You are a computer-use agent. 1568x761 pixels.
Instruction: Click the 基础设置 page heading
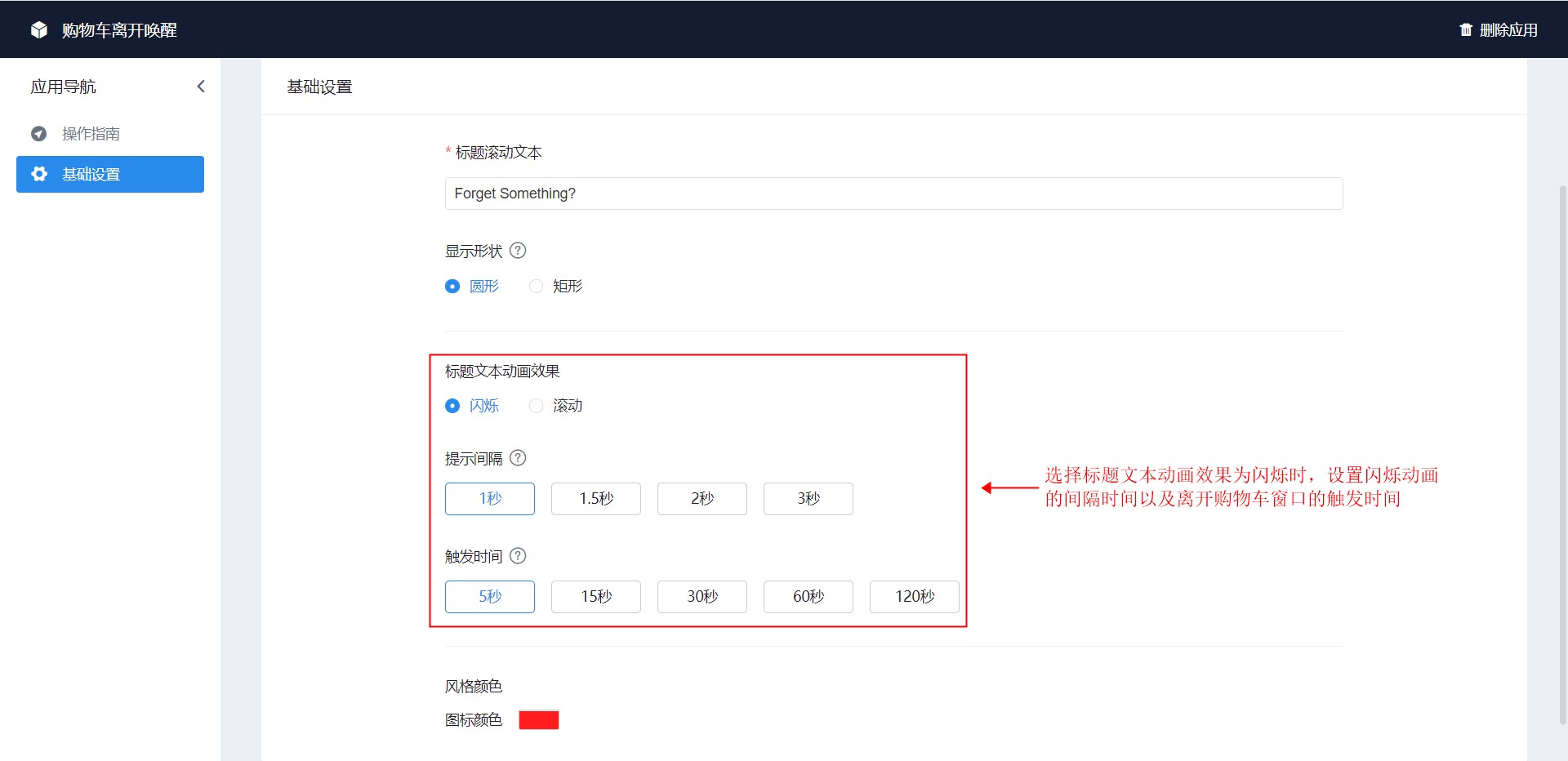(319, 87)
